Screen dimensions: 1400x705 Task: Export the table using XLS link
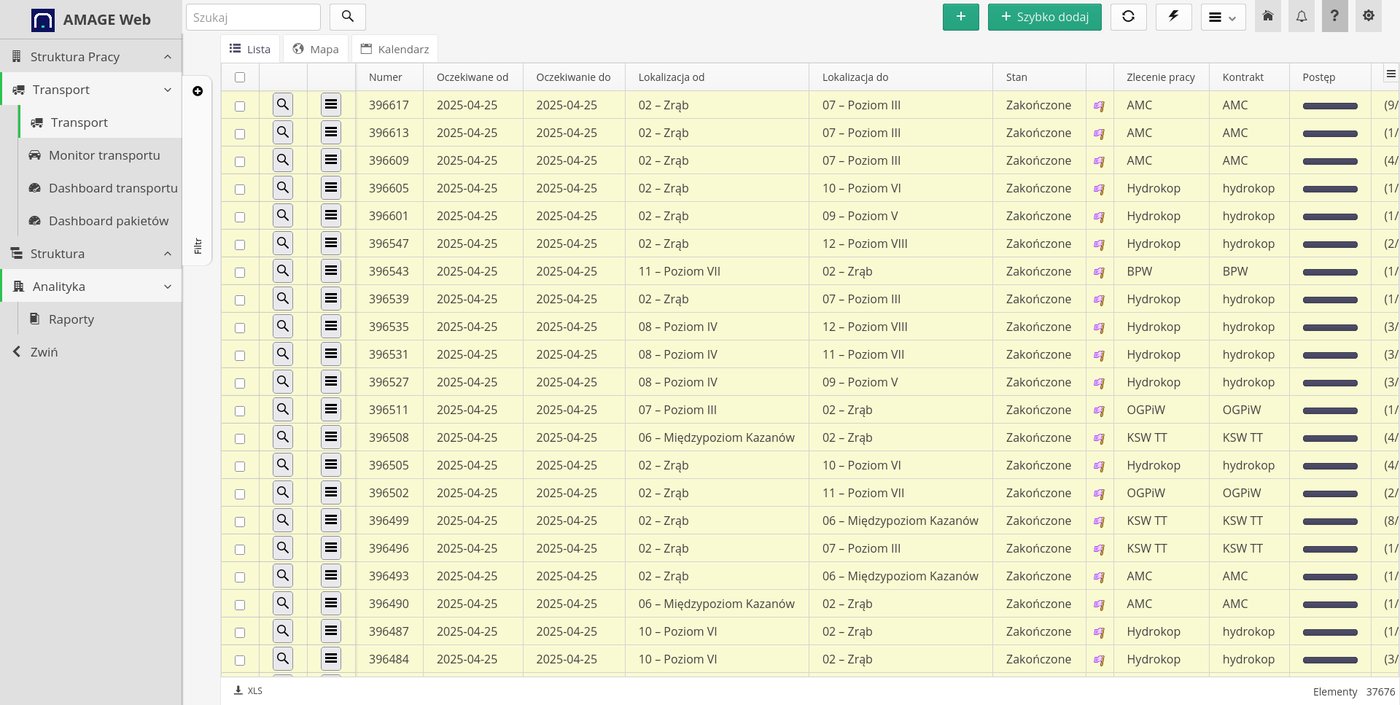(x=248, y=690)
